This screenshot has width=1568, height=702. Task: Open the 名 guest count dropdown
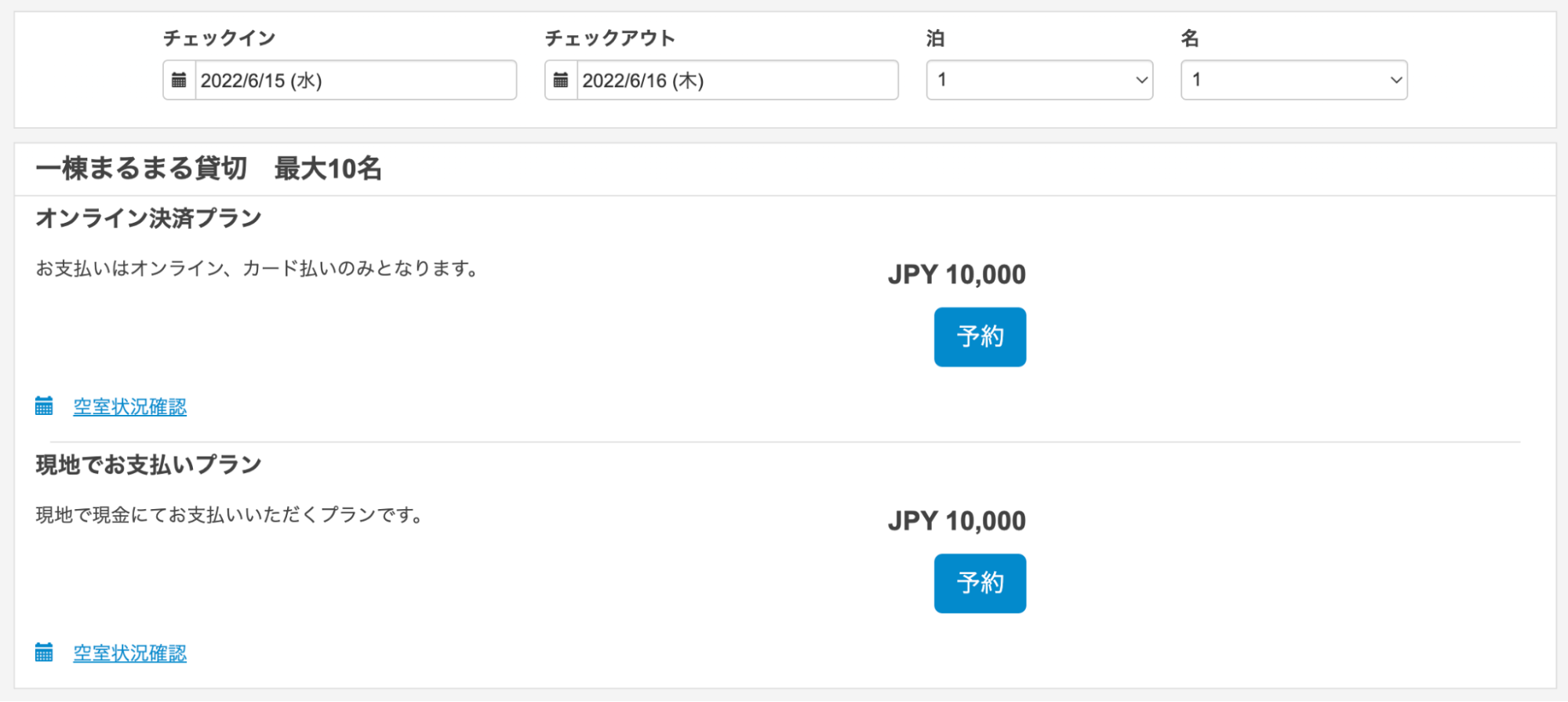(1293, 80)
